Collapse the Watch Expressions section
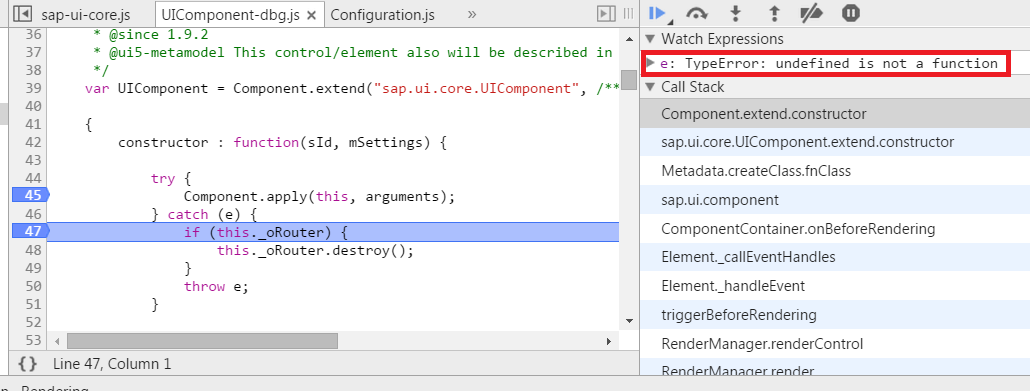 coord(650,39)
